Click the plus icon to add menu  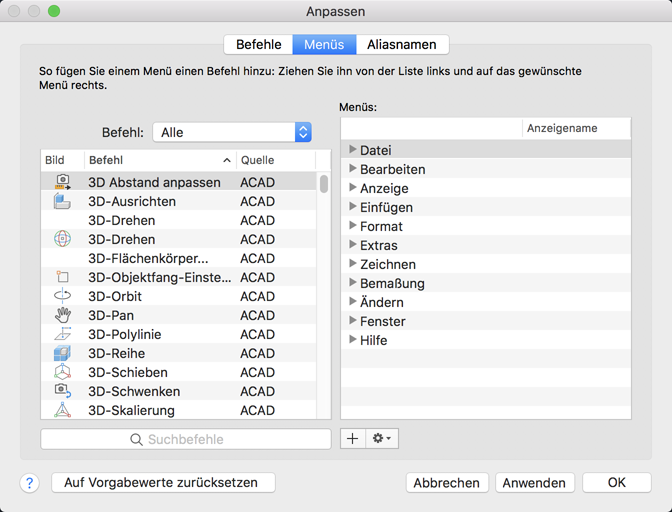click(352, 438)
